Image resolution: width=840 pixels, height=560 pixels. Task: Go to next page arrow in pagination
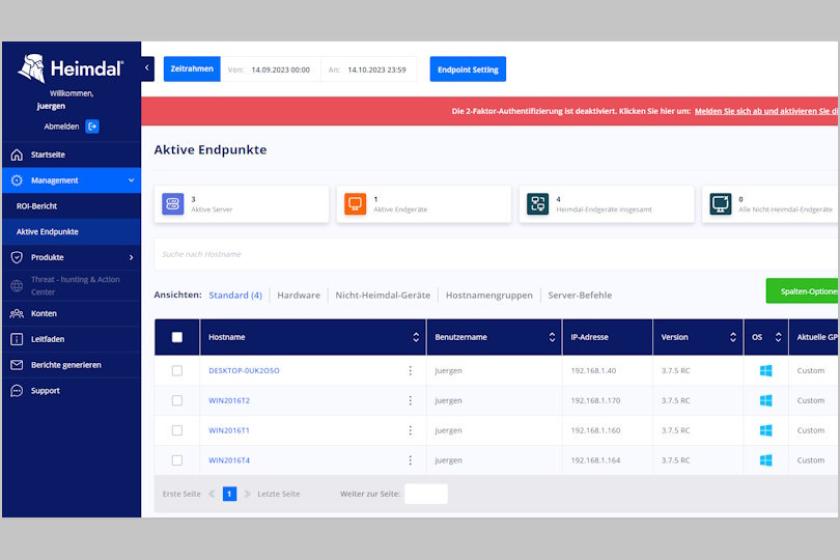point(247,494)
